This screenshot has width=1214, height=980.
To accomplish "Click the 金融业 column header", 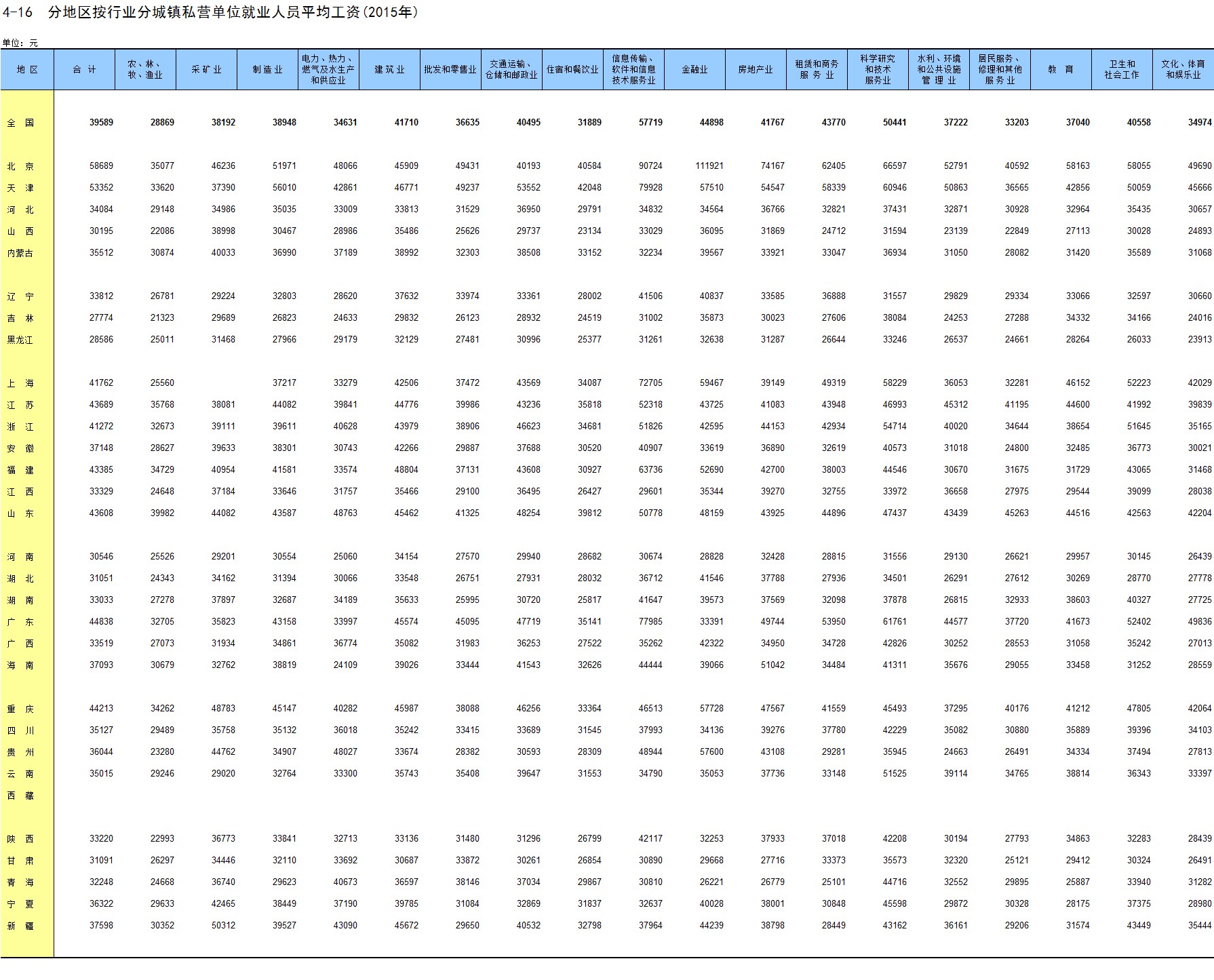I will pyautogui.click(x=694, y=70).
